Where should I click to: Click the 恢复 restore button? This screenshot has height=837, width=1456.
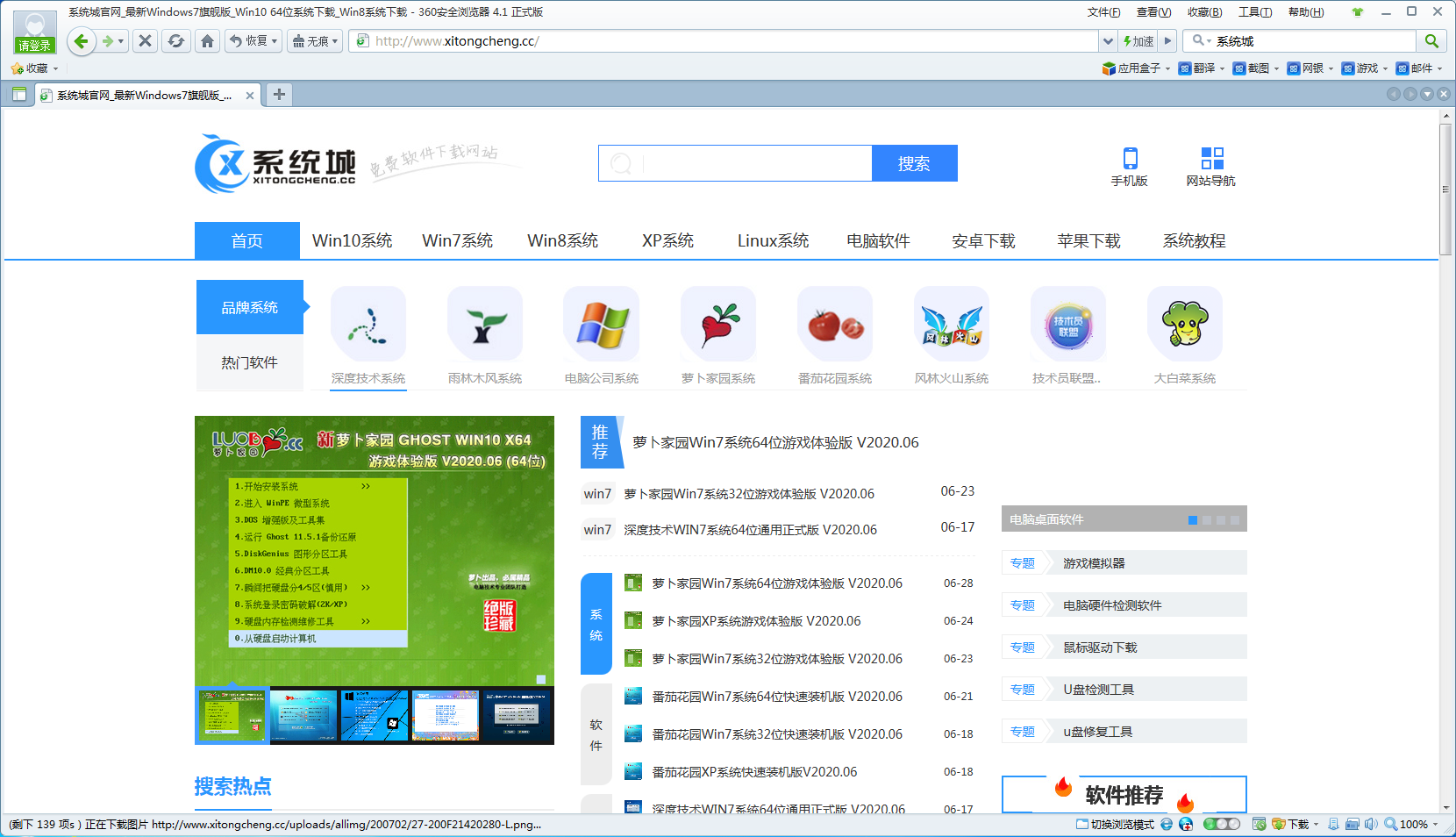(248, 41)
